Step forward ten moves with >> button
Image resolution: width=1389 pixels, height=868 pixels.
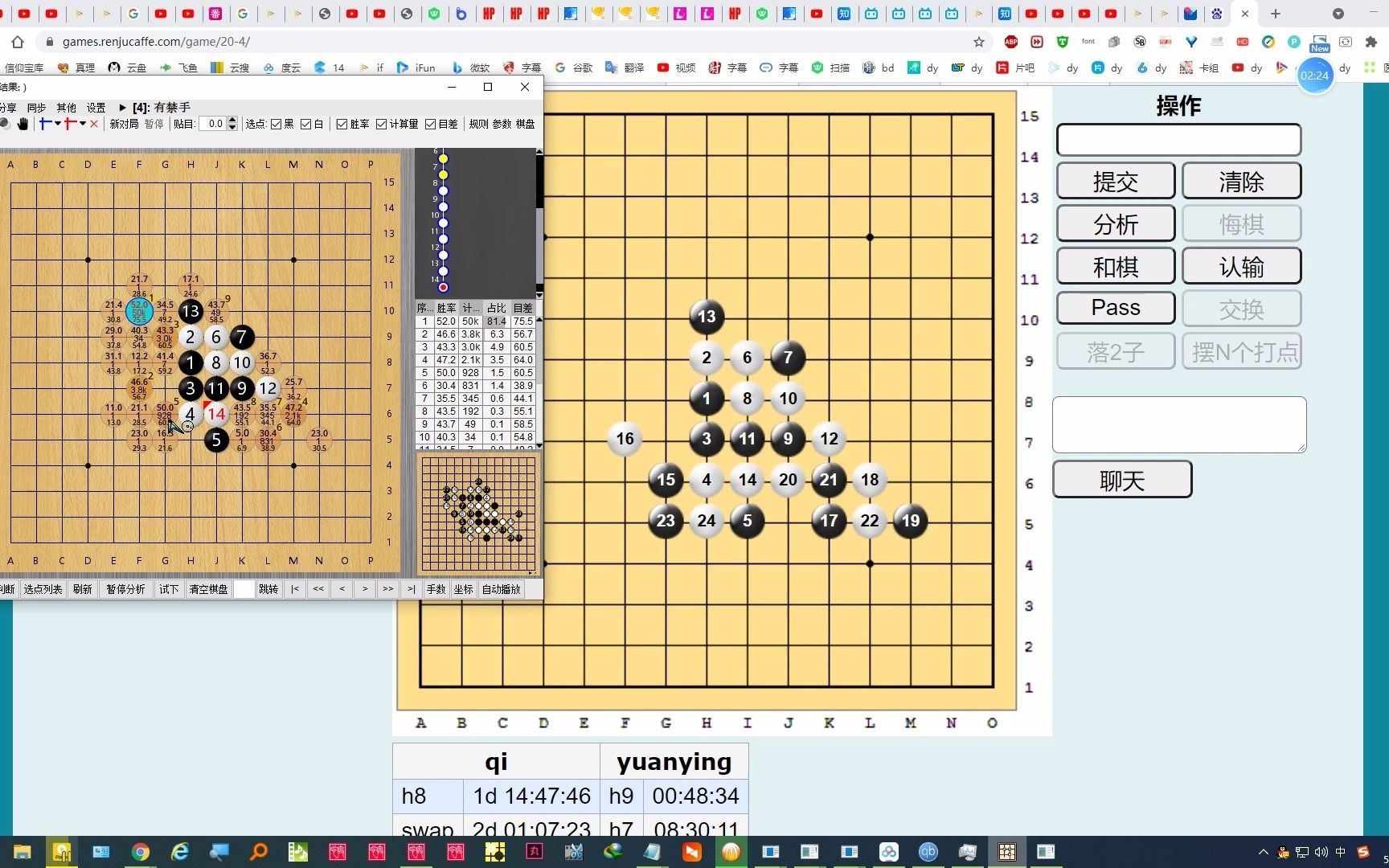(x=388, y=589)
